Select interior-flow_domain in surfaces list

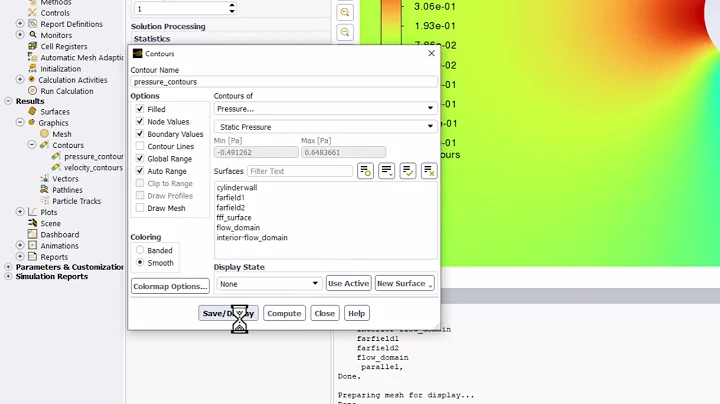tap(252, 237)
